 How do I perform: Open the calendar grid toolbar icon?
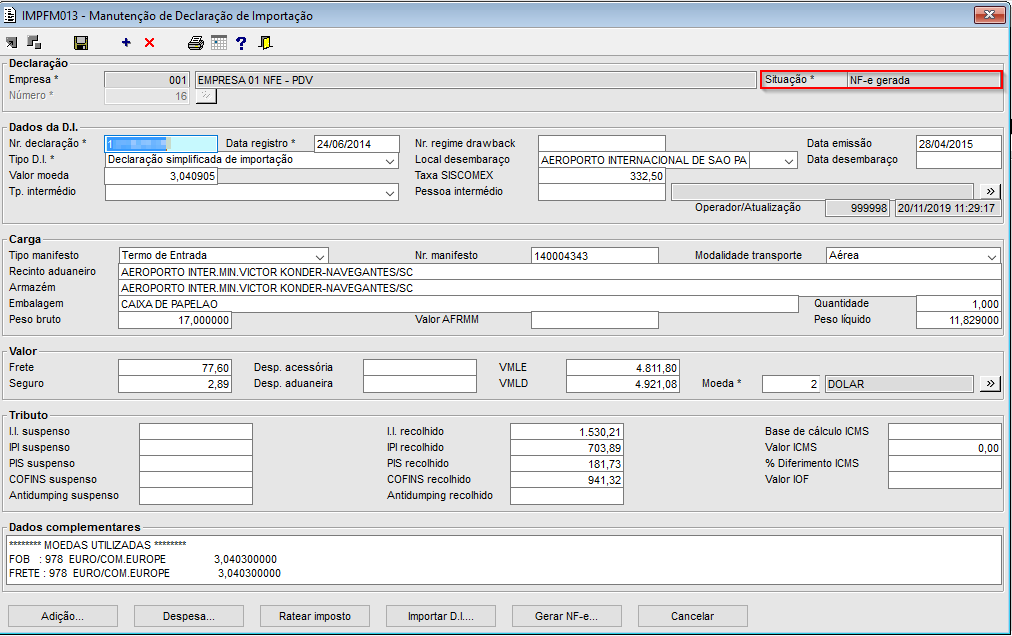point(218,43)
